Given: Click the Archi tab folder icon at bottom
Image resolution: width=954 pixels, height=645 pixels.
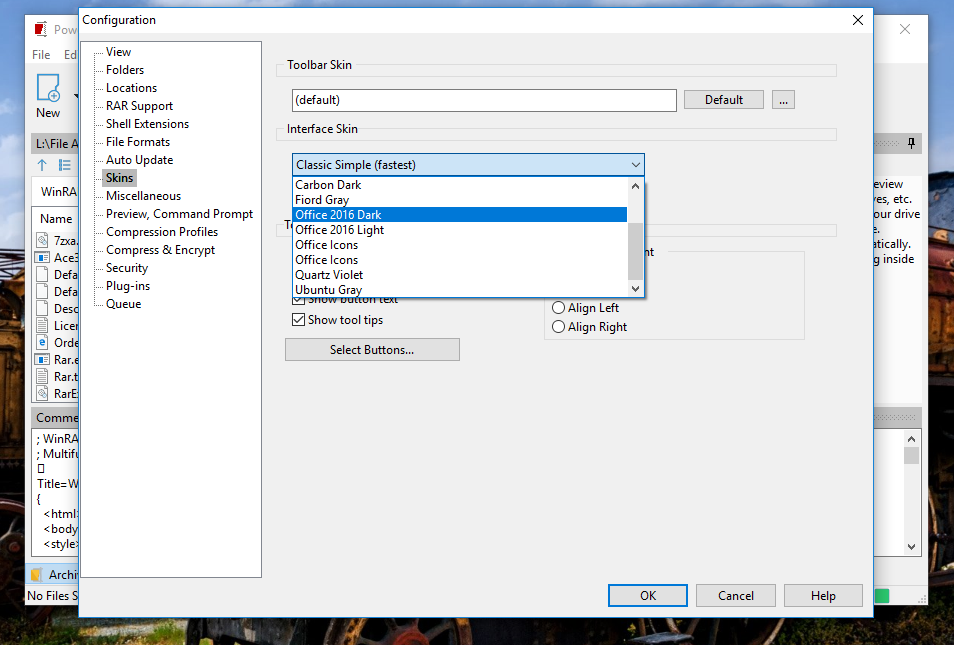Looking at the screenshot, I should [37, 574].
